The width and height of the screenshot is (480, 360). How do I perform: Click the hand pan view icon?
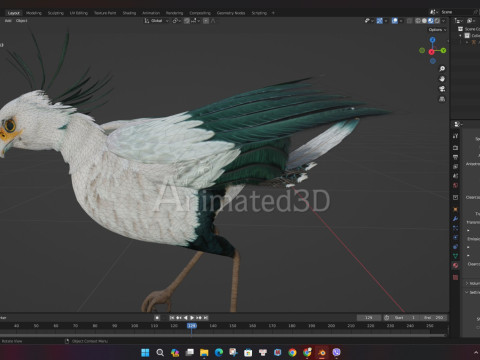442,79
